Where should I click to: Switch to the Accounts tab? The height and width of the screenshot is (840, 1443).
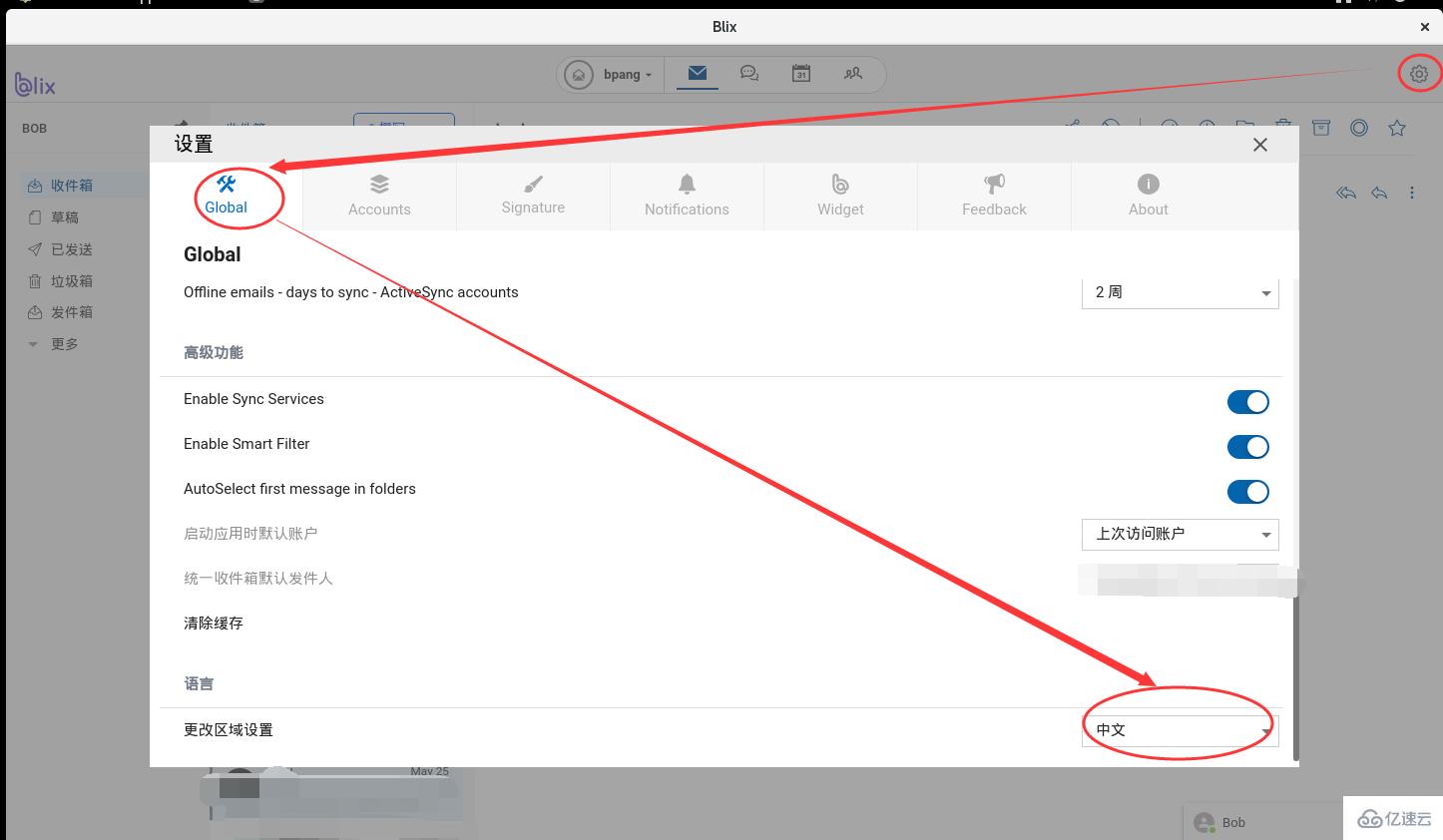379,196
